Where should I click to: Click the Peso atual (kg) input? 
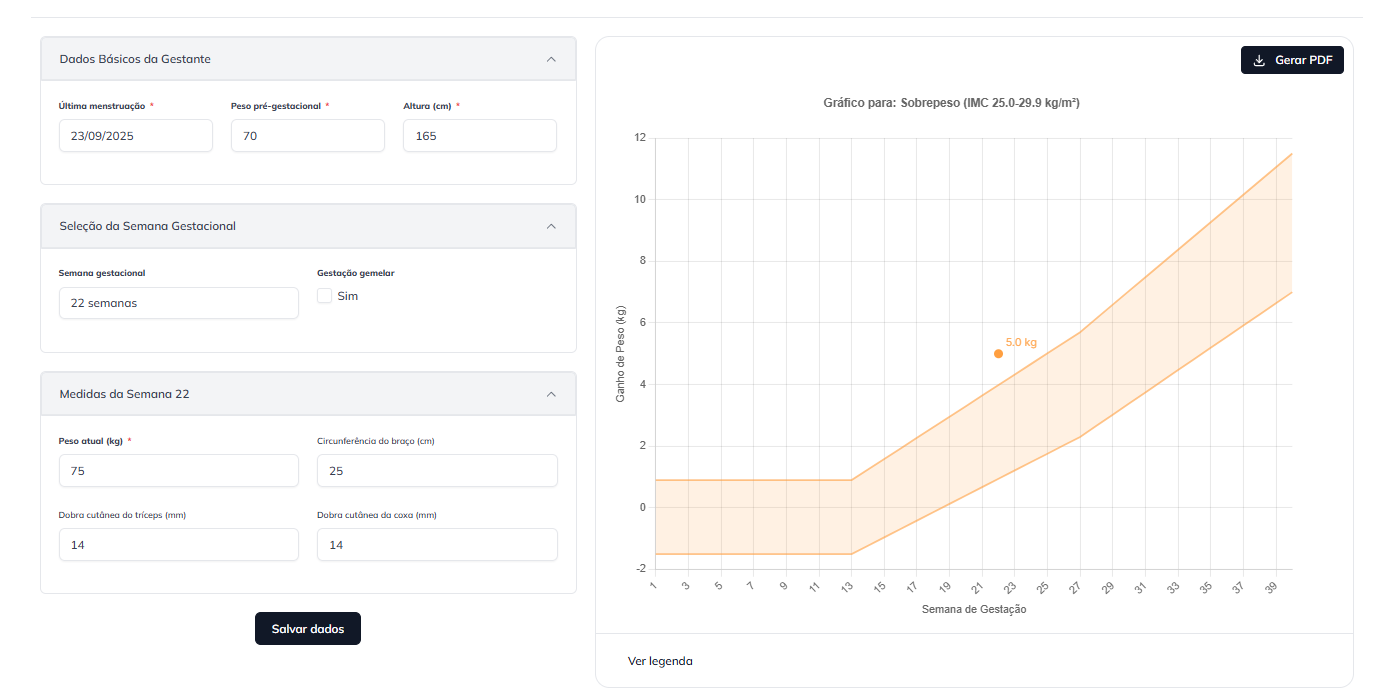point(179,471)
